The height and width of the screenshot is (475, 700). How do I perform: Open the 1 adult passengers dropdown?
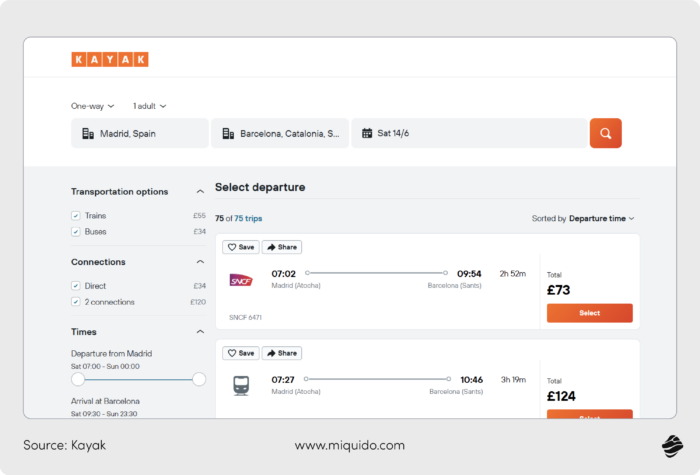(x=150, y=106)
